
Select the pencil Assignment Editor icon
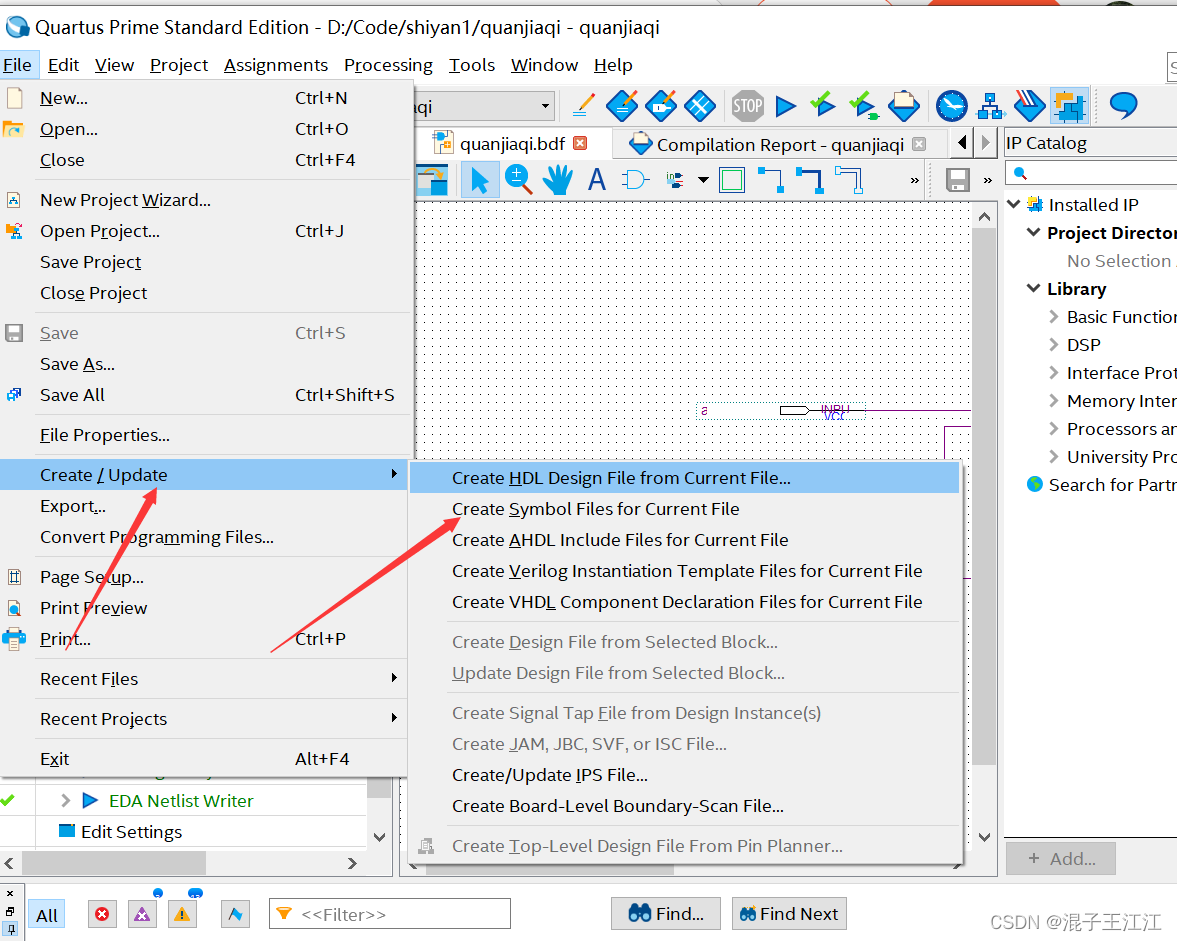[x=583, y=106]
